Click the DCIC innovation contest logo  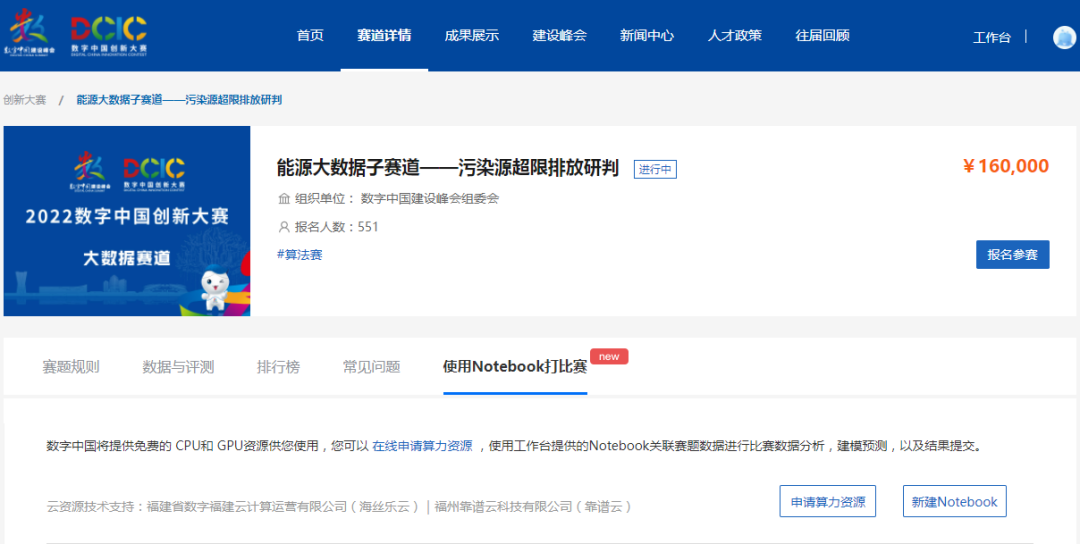(x=109, y=36)
